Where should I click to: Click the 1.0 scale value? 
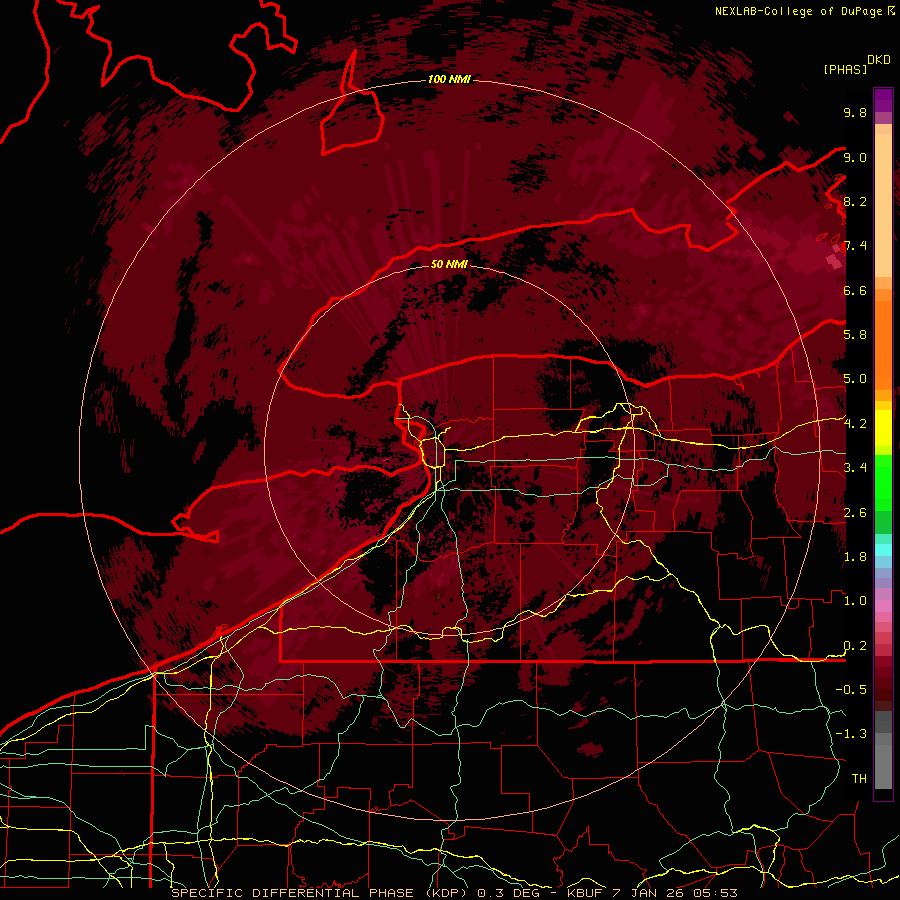(x=855, y=601)
